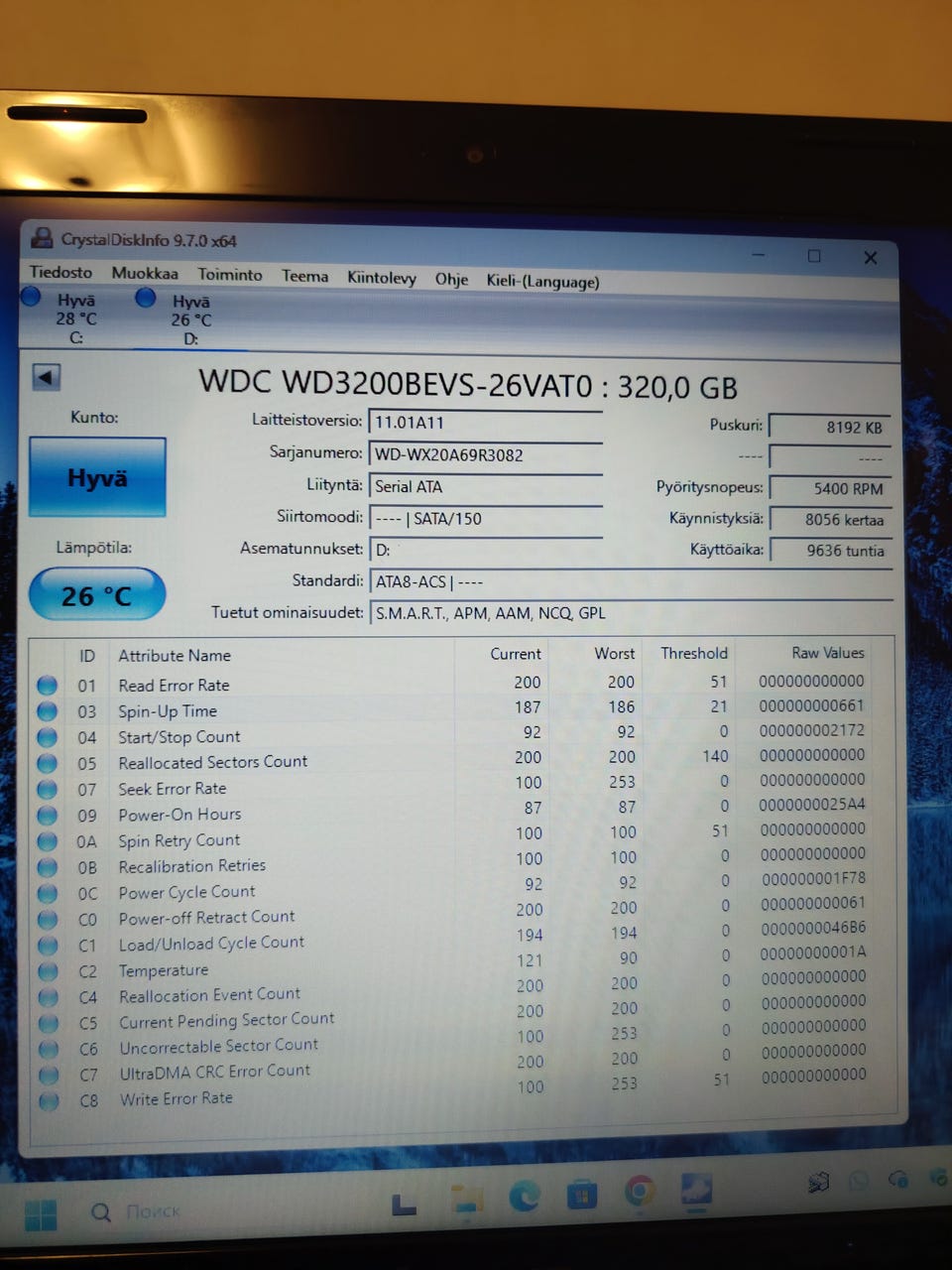Open File Explorer from the taskbar
The width and height of the screenshot is (952, 1270).
(x=465, y=1199)
